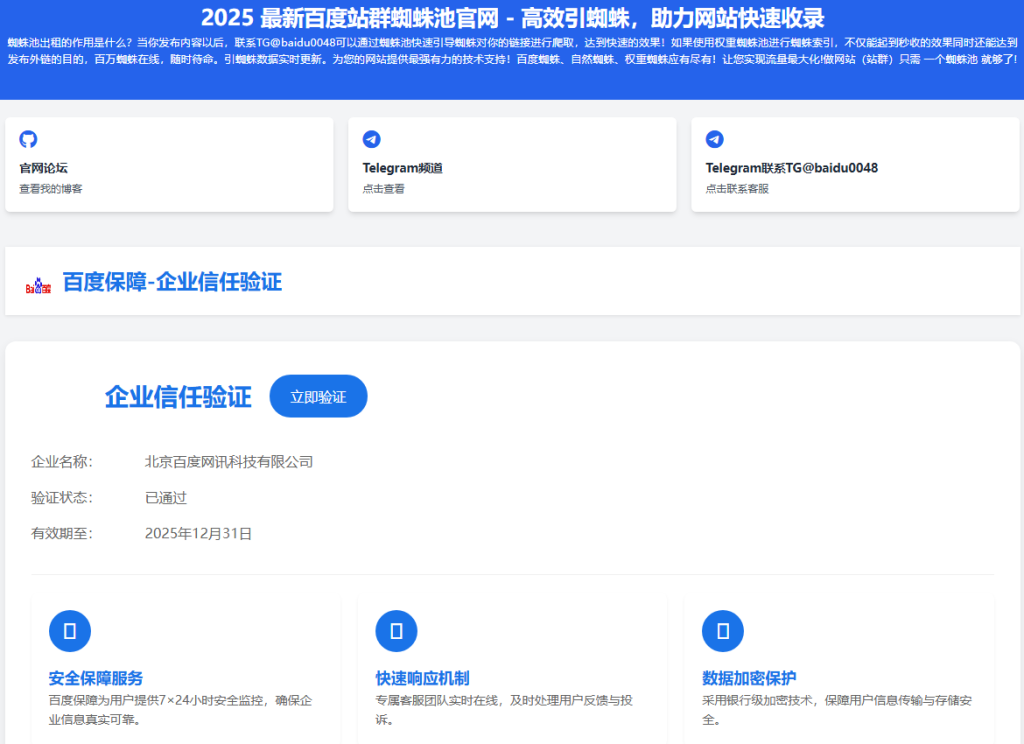
Task: Click description starting 采用银行级加密技术
Action: click(837, 709)
